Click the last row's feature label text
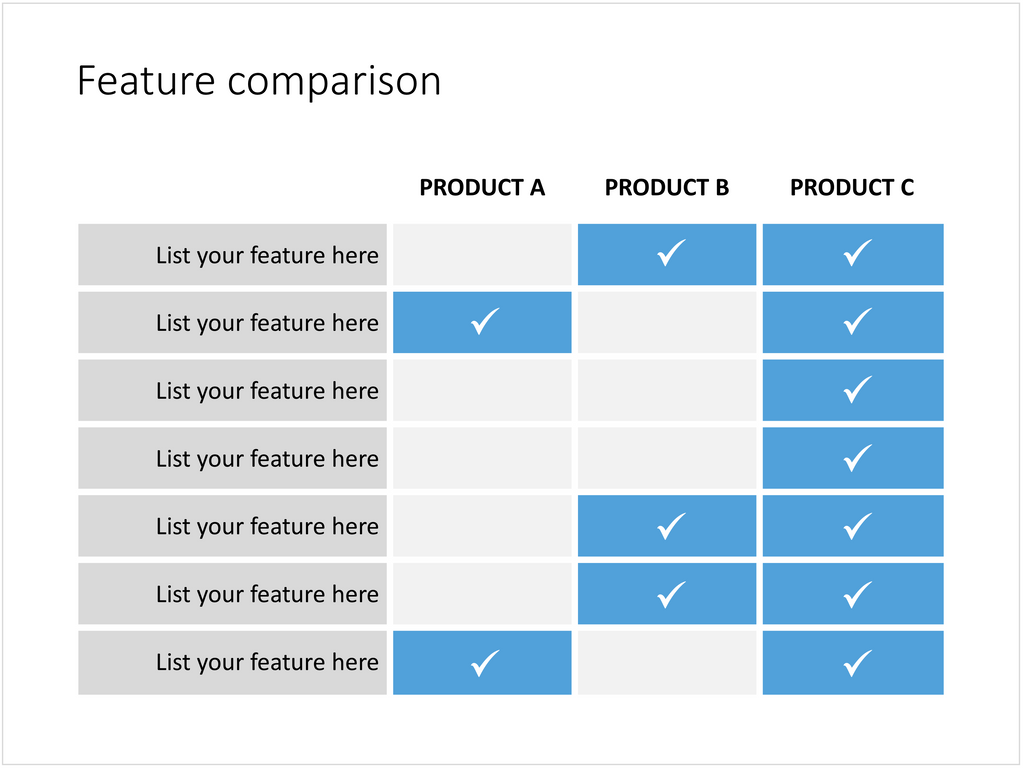Screen dimensions: 1024x769 [x=267, y=662]
